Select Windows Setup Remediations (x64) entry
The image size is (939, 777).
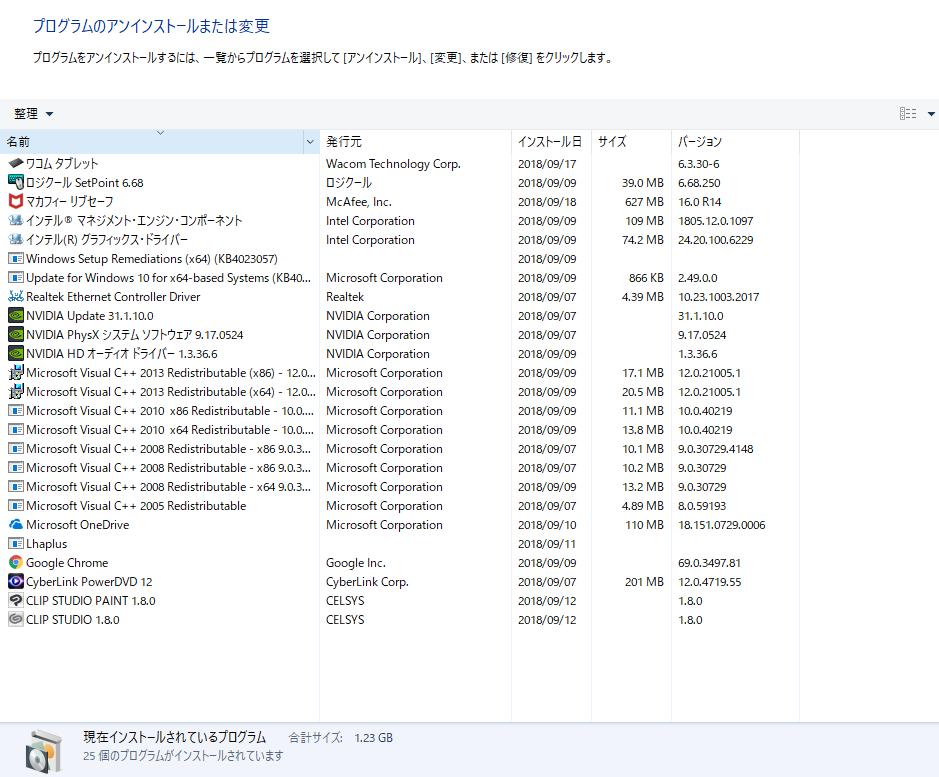click(x=151, y=259)
